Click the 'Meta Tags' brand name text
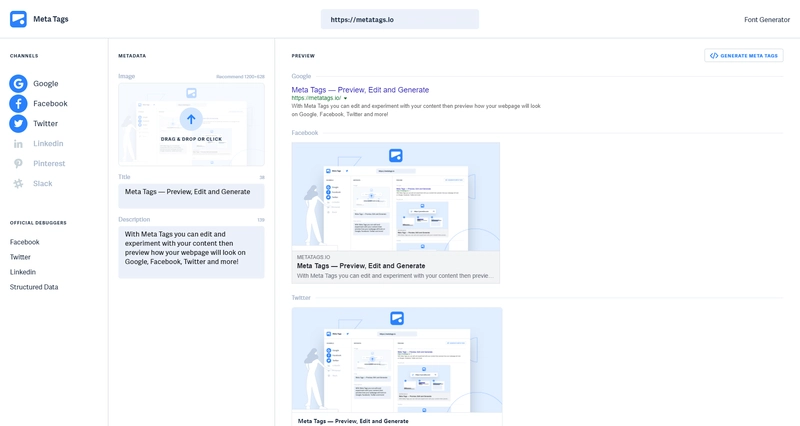Screen dimensions: 800x426 51,19
